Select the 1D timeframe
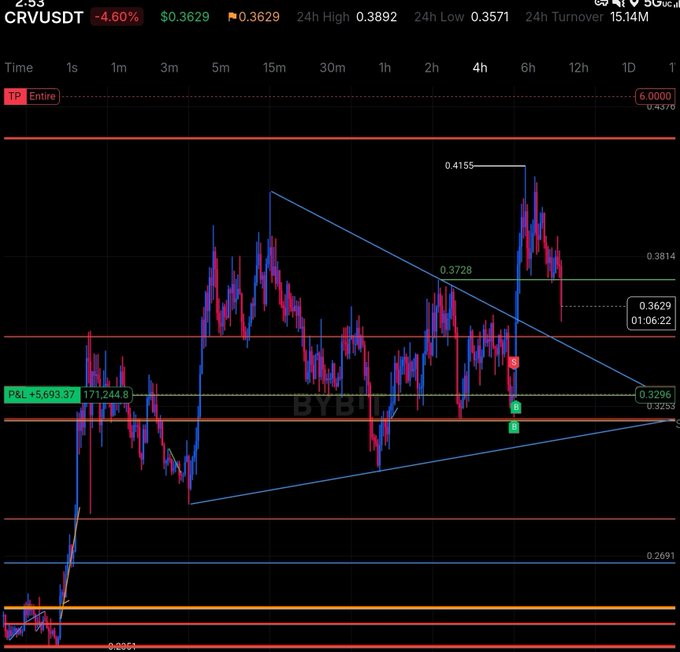Viewport: 680px width, 652px height. coord(628,68)
